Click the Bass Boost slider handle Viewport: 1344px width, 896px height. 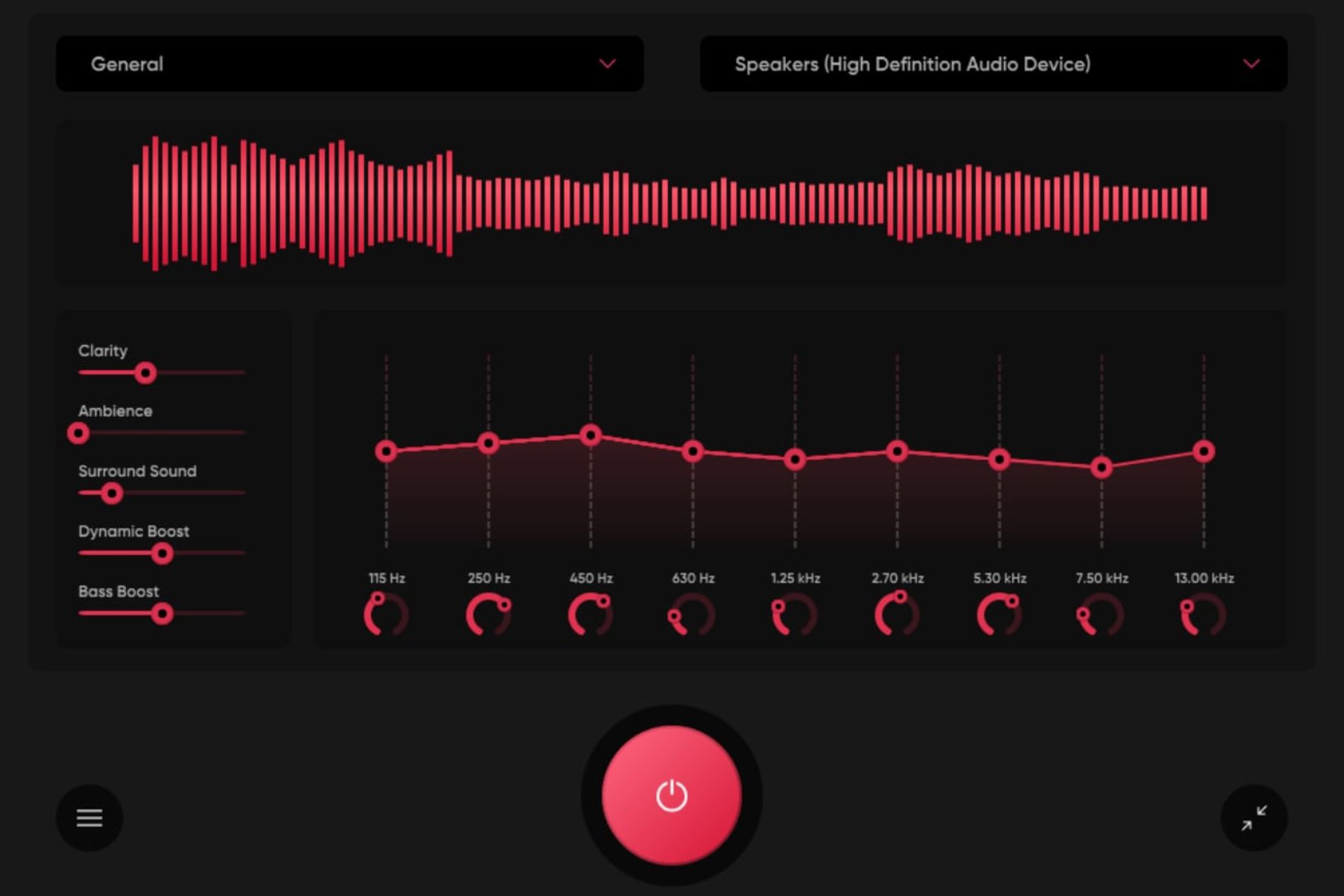click(162, 614)
